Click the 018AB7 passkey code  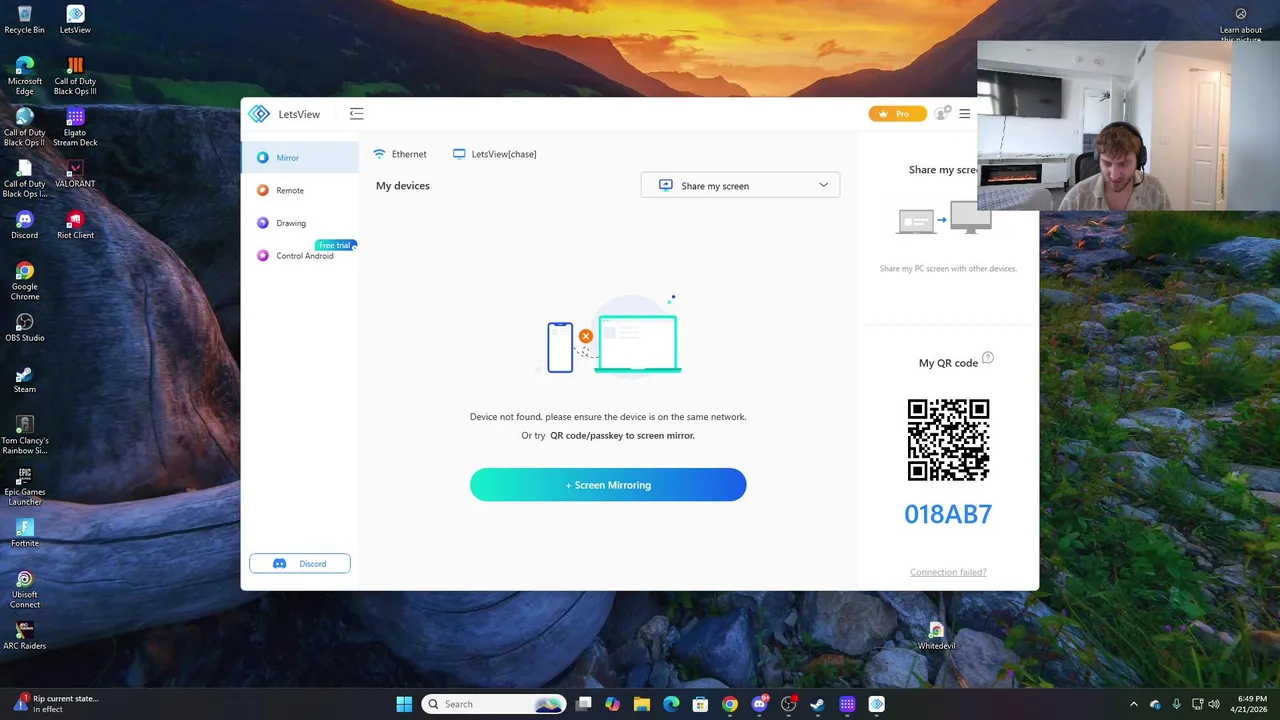(948, 514)
